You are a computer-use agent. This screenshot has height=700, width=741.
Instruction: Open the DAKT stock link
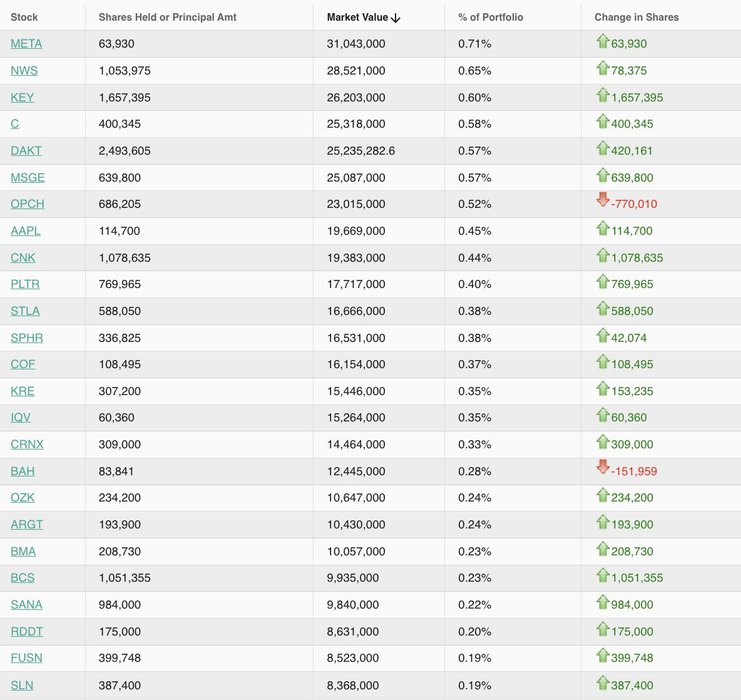point(26,151)
